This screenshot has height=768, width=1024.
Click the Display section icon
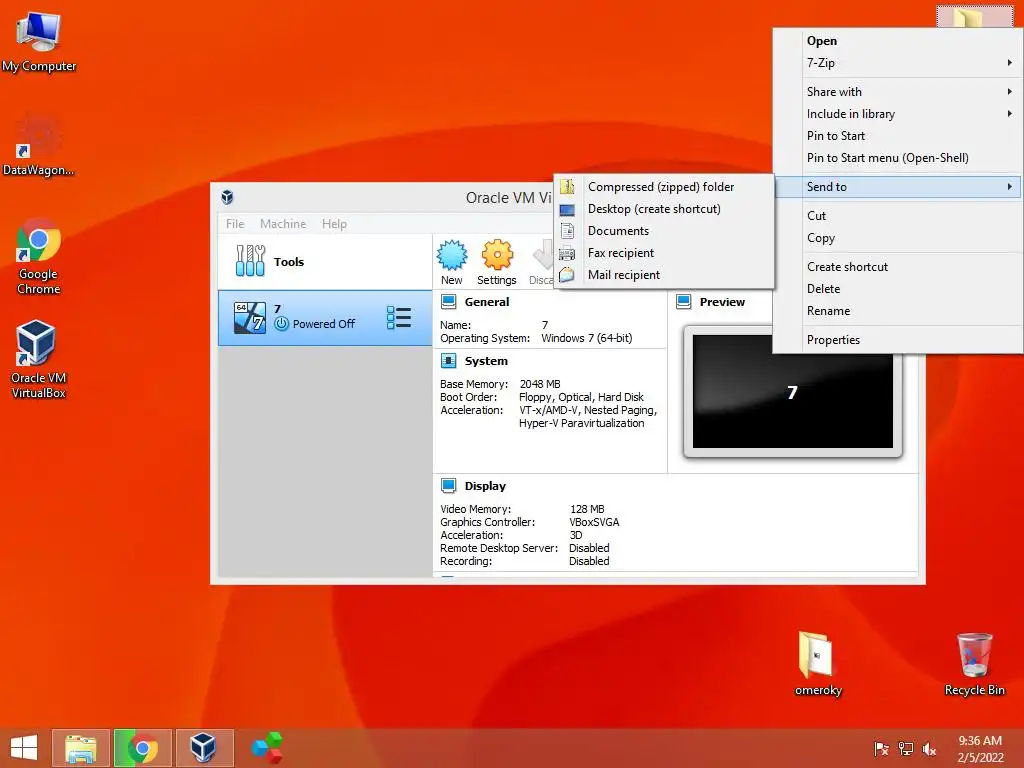449,485
